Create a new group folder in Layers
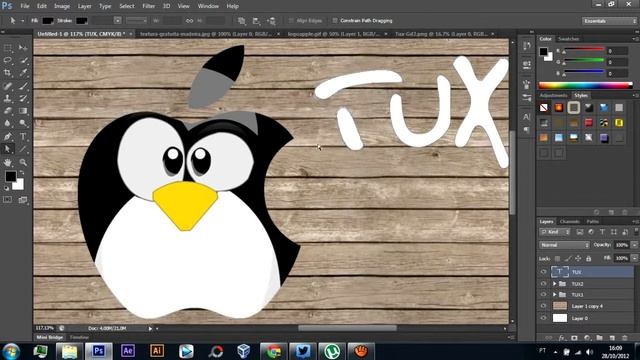 click(599, 338)
